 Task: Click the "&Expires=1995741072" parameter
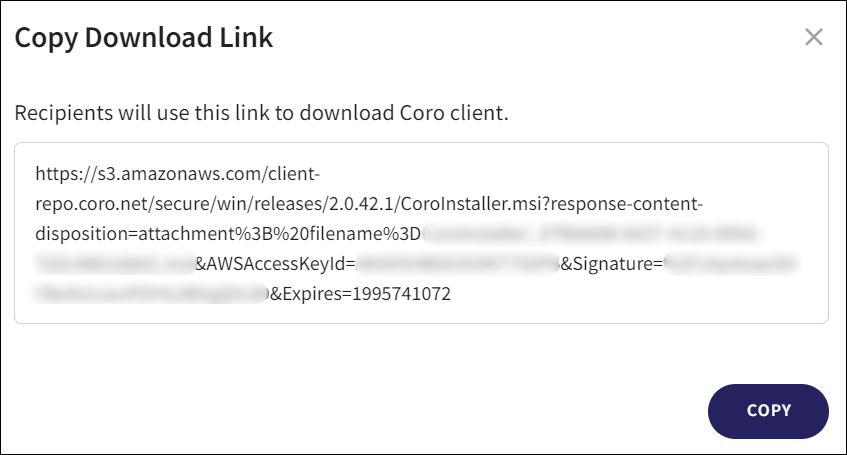click(361, 295)
